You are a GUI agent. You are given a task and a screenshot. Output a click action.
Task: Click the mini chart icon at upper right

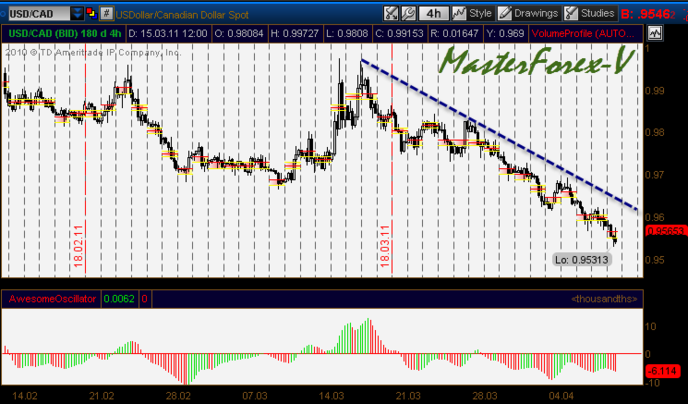click(655, 33)
